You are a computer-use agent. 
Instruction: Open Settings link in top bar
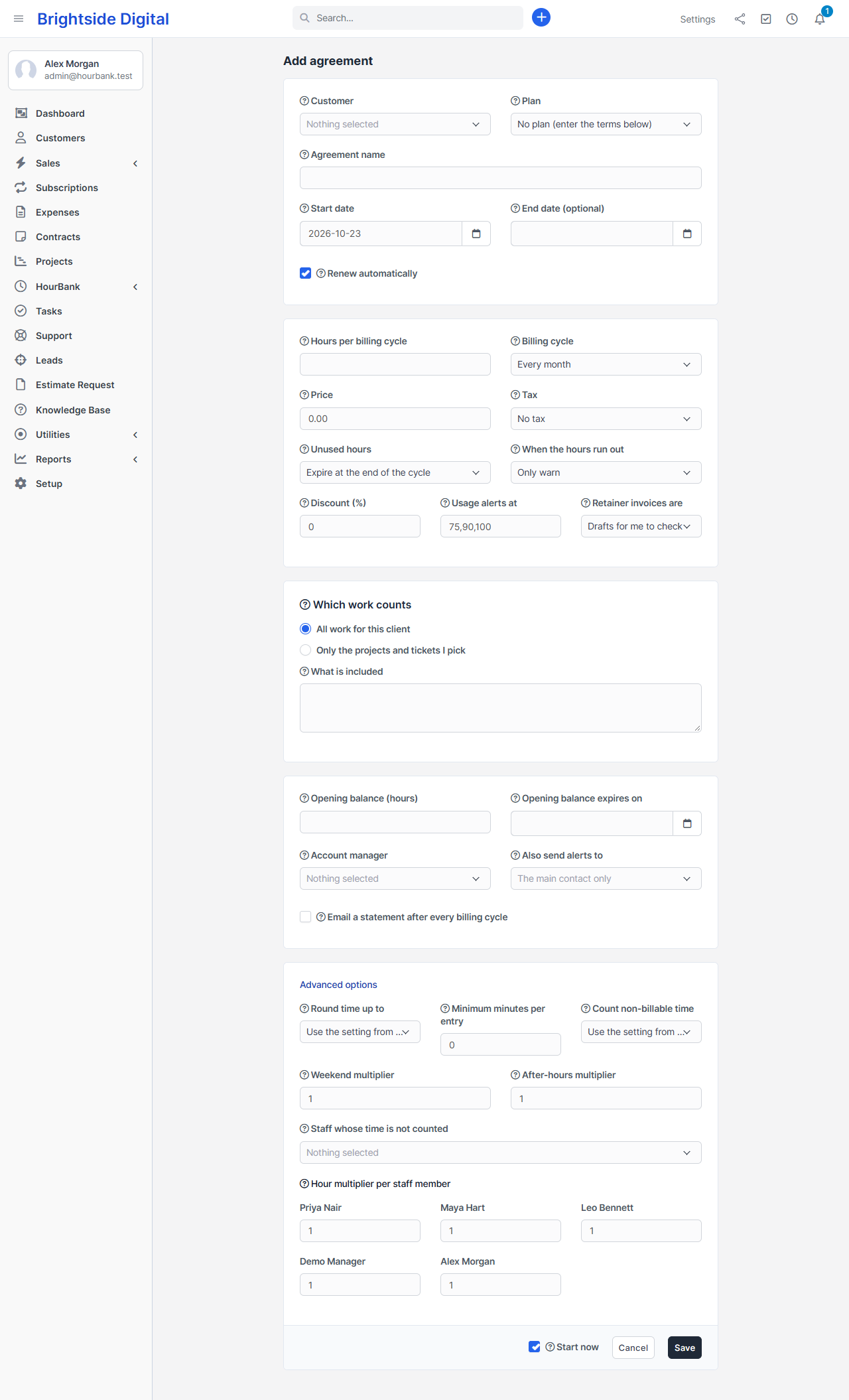[x=698, y=19]
